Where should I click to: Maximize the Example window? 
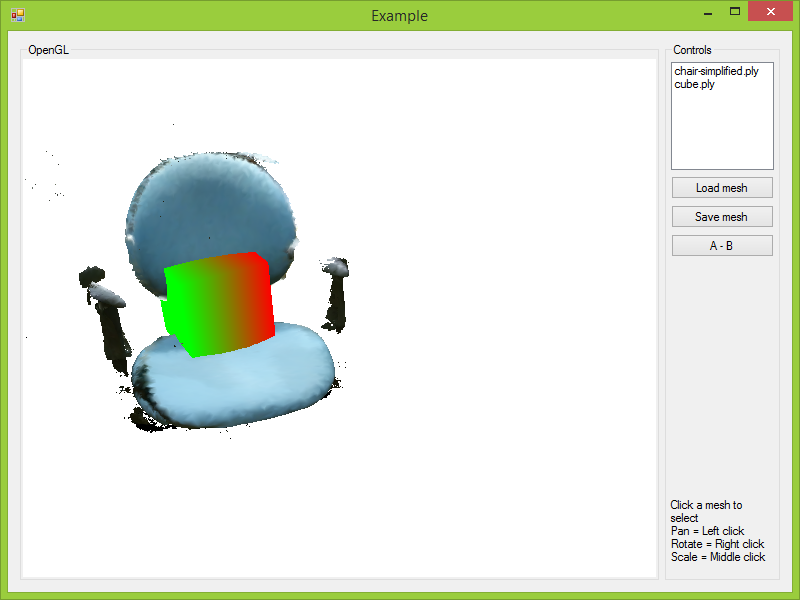[x=735, y=12]
